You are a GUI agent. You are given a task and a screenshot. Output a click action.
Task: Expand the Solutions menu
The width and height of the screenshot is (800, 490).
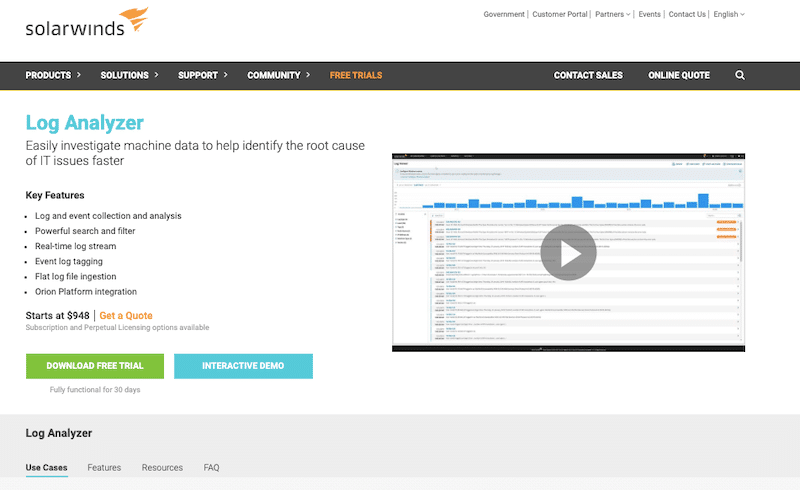pos(129,75)
